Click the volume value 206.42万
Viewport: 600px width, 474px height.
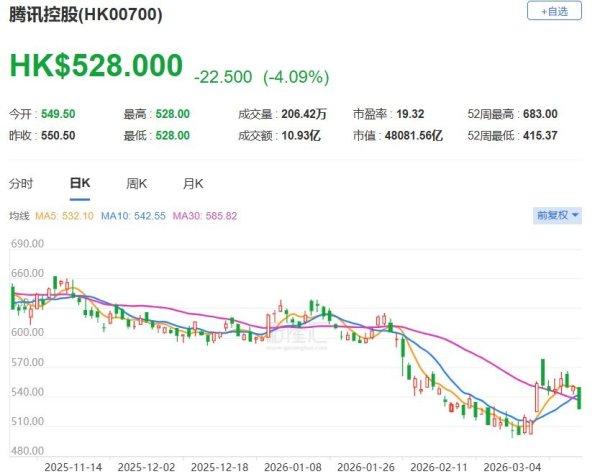coord(304,114)
